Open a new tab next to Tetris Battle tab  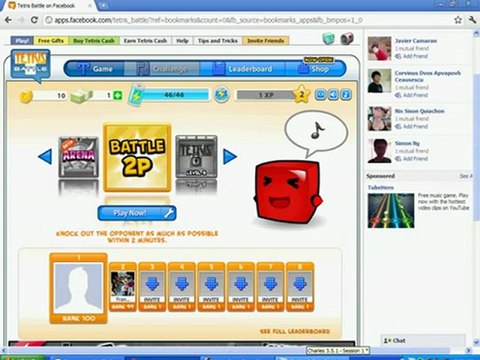pos(104,5)
